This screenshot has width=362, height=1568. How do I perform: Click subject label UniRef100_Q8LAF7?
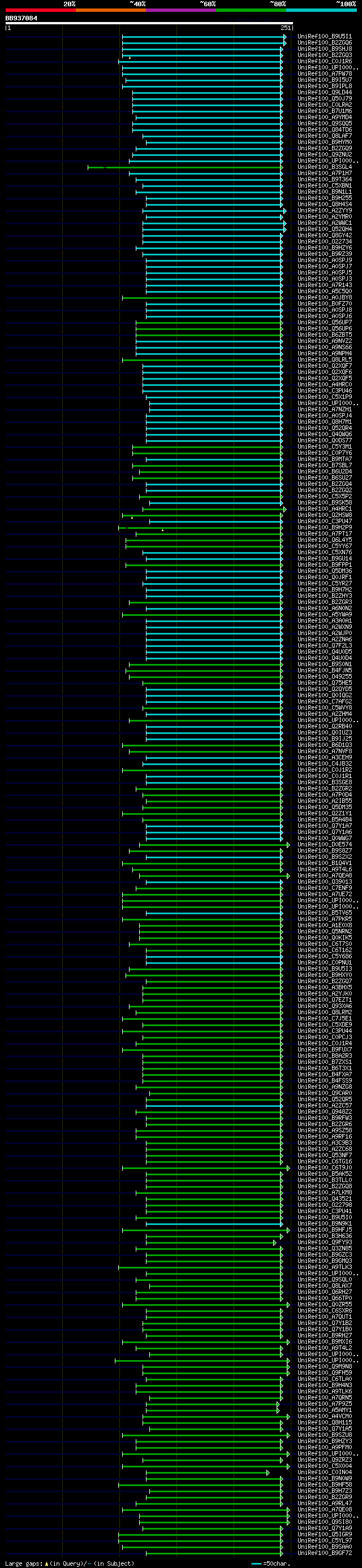324,136
